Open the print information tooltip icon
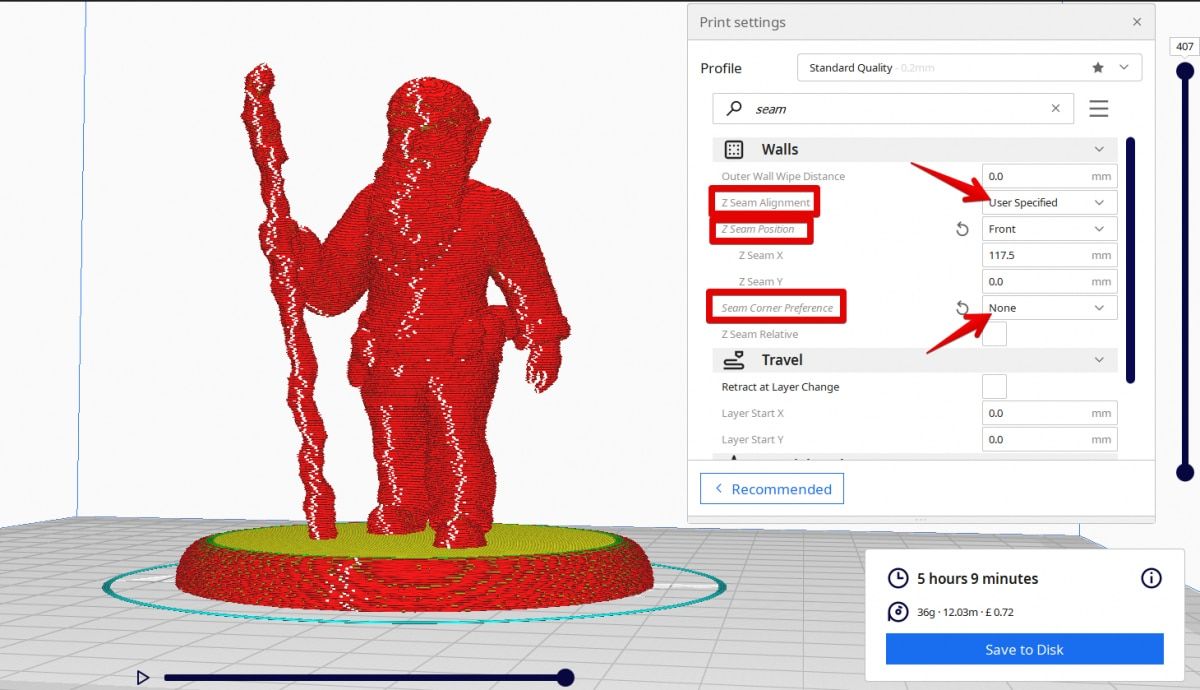Viewport: 1200px width, 690px height. 1150,578
